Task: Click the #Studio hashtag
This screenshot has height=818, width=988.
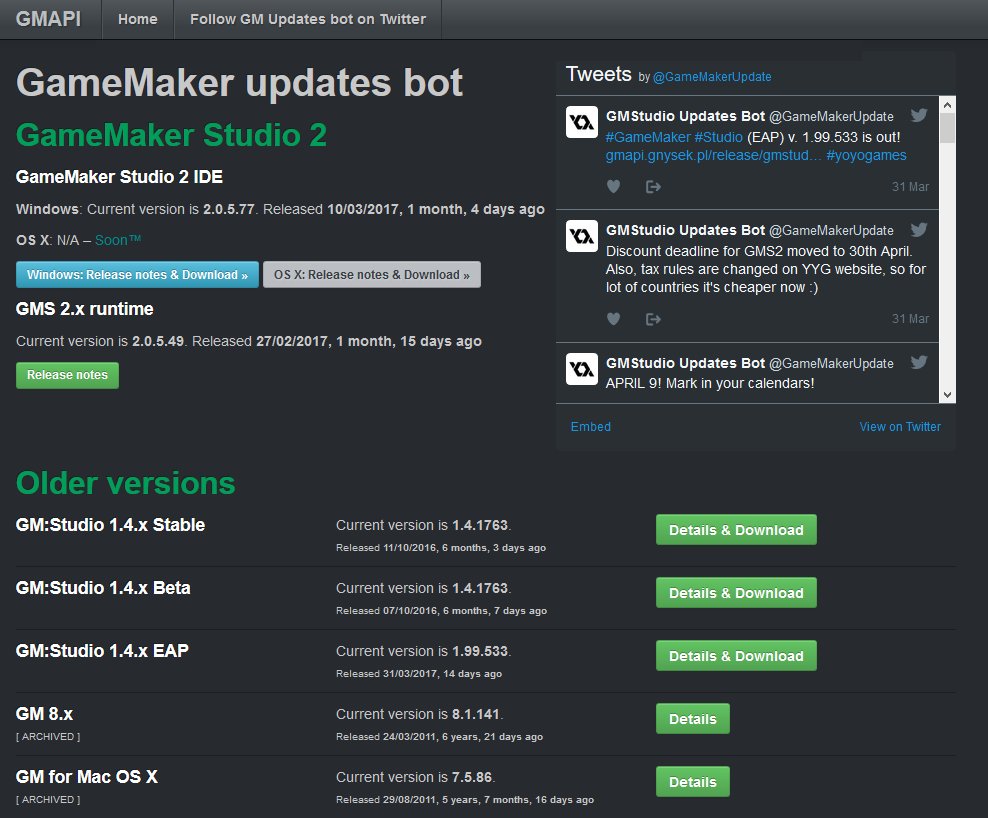Action: tap(718, 137)
